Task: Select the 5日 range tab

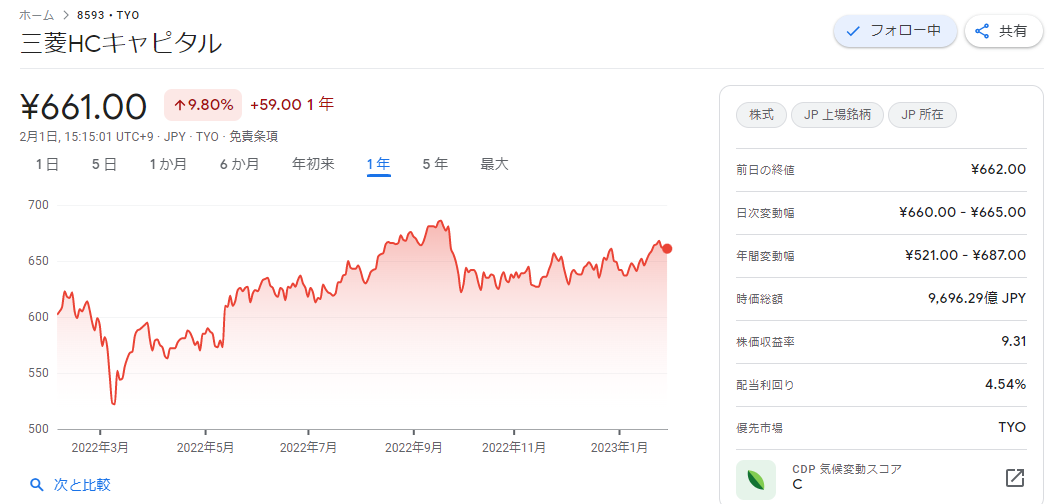Action: coord(104,164)
